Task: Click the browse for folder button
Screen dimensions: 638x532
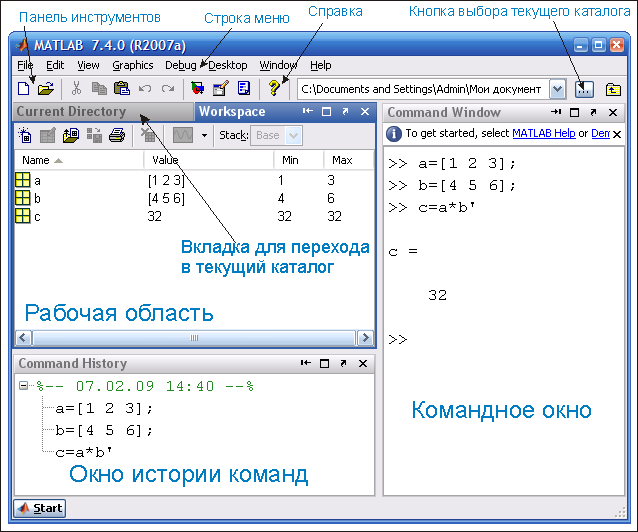Action: (x=584, y=89)
